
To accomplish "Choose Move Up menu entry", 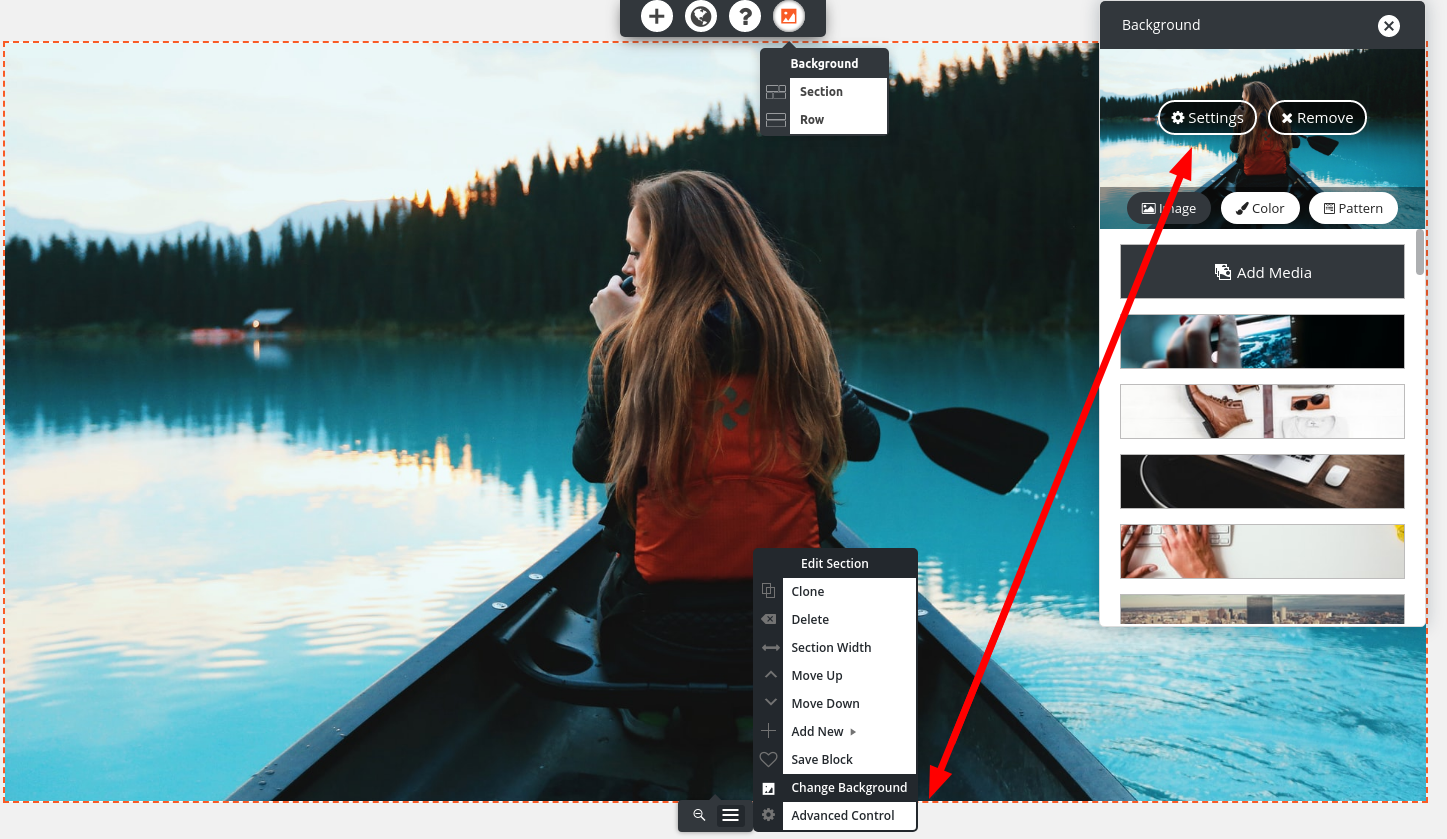I will point(849,676).
